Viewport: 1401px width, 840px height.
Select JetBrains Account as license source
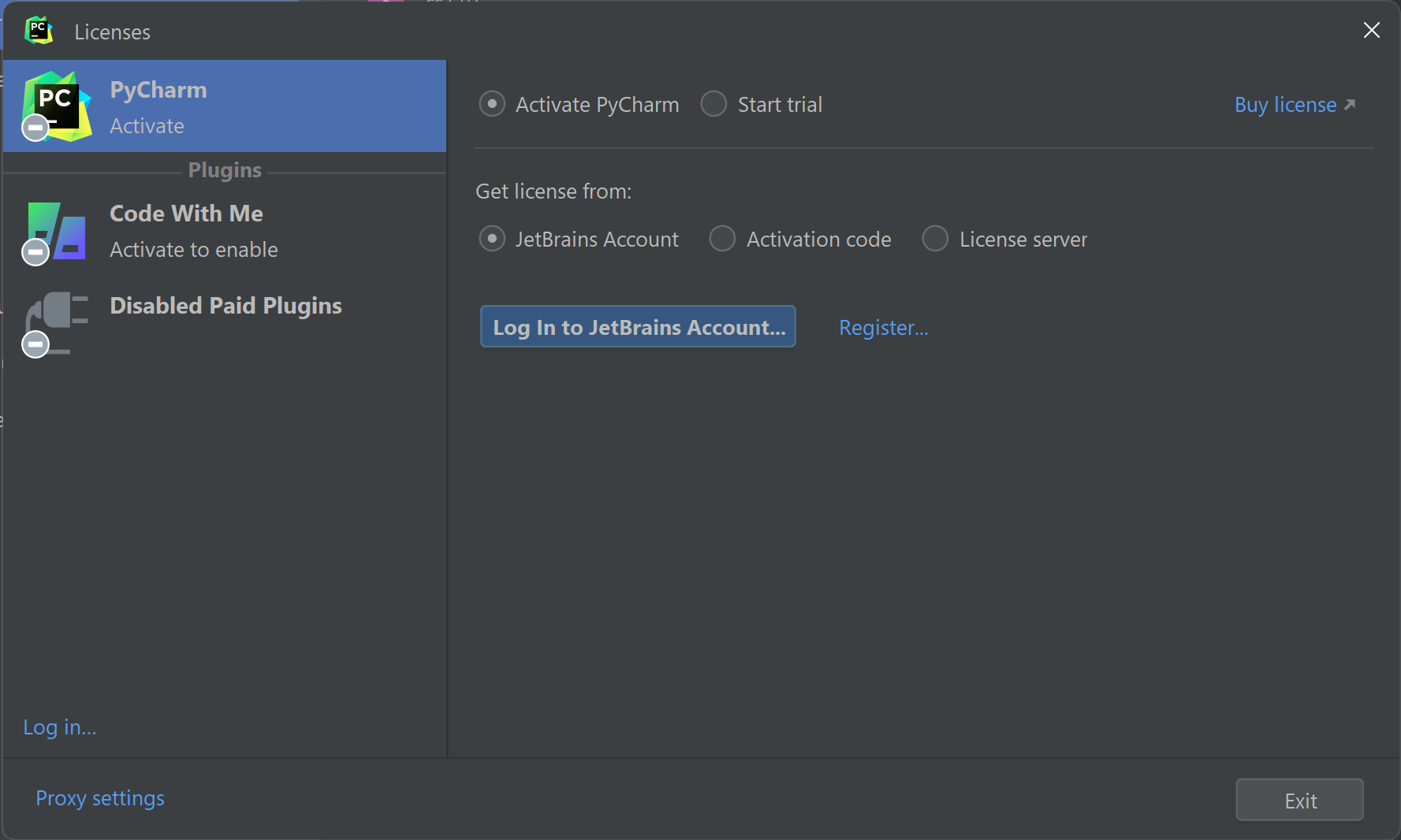(492, 238)
